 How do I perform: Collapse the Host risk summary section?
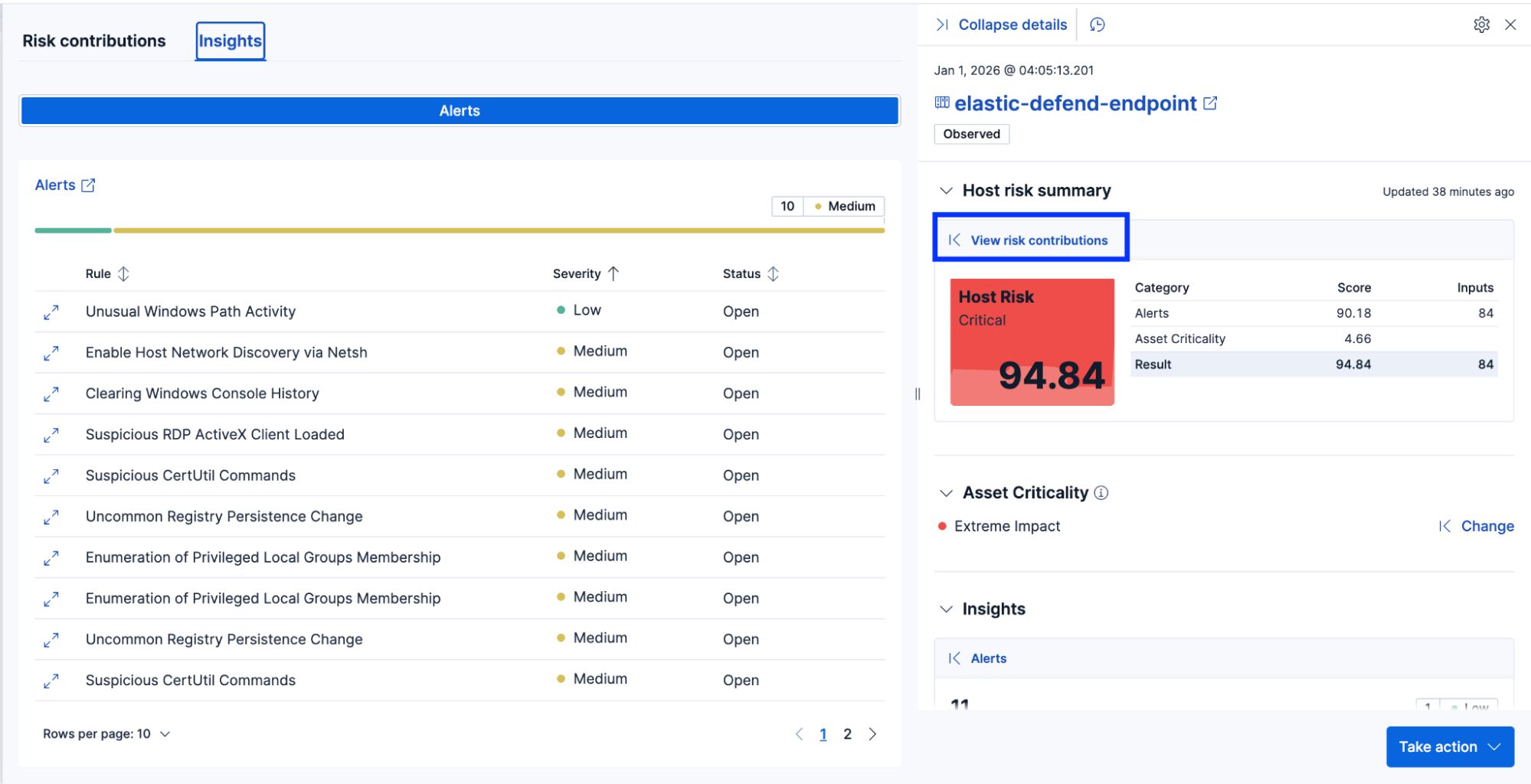(x=947, y=191)
